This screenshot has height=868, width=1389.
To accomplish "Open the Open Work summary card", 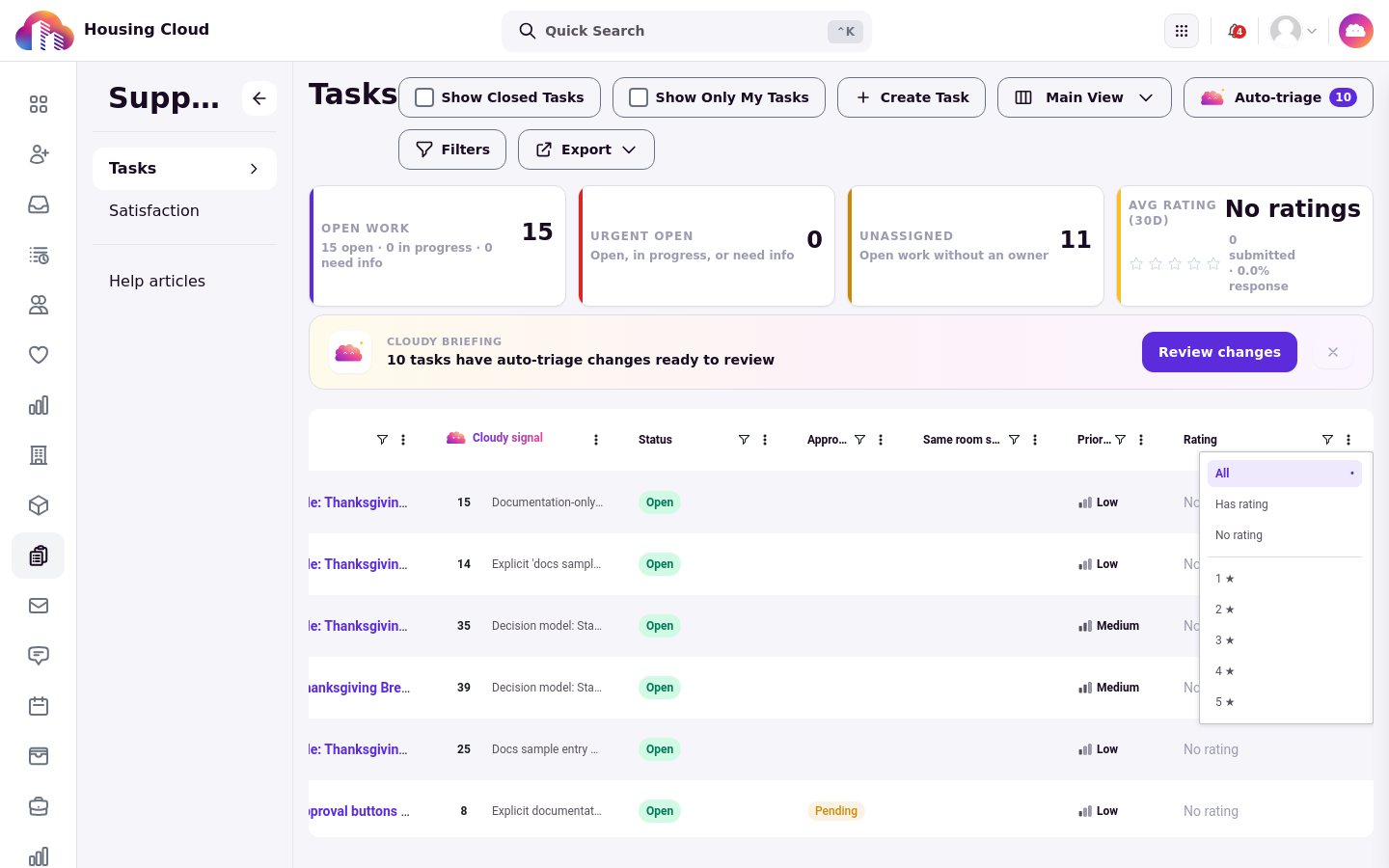I will coord(437,246).
